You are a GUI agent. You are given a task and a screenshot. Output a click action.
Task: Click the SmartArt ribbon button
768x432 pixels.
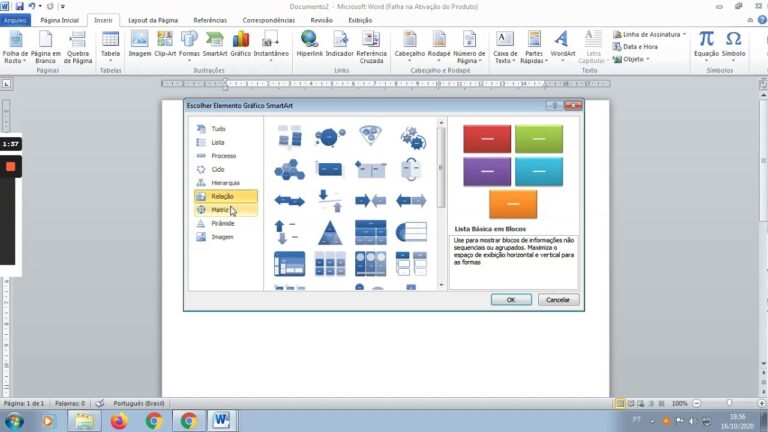coord(215,44)
